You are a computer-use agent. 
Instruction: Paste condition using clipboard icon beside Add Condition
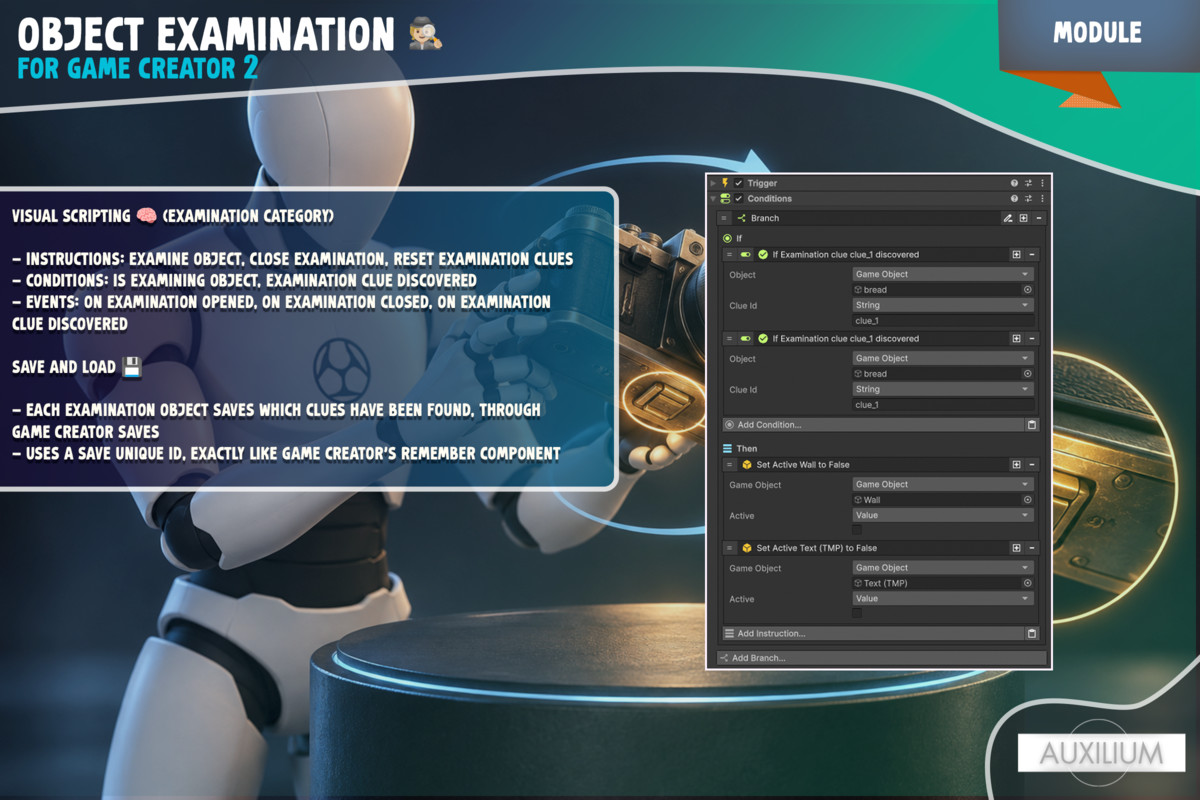1032,425
